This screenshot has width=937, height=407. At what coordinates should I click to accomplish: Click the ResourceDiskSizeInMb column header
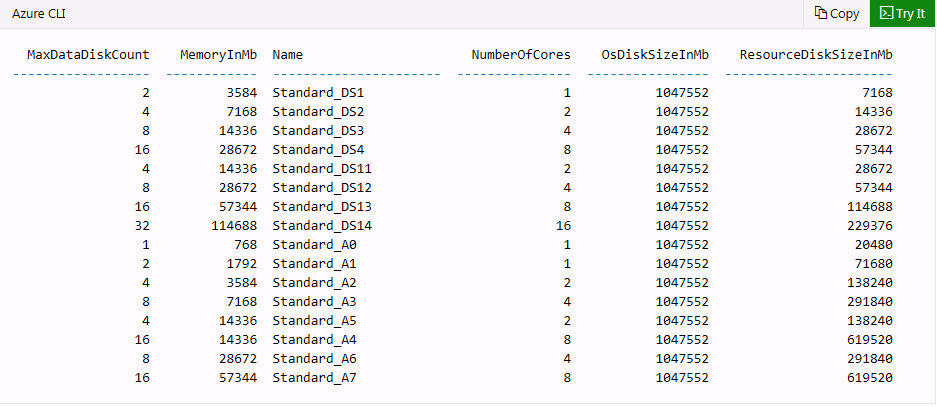[x=816, y=54]
